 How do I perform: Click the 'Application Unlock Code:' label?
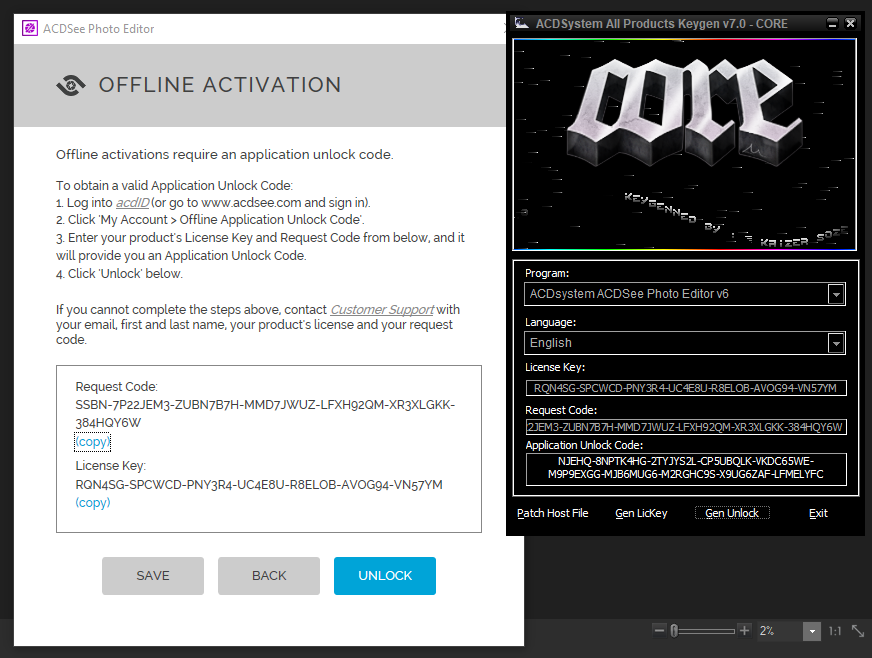(584, 445)
